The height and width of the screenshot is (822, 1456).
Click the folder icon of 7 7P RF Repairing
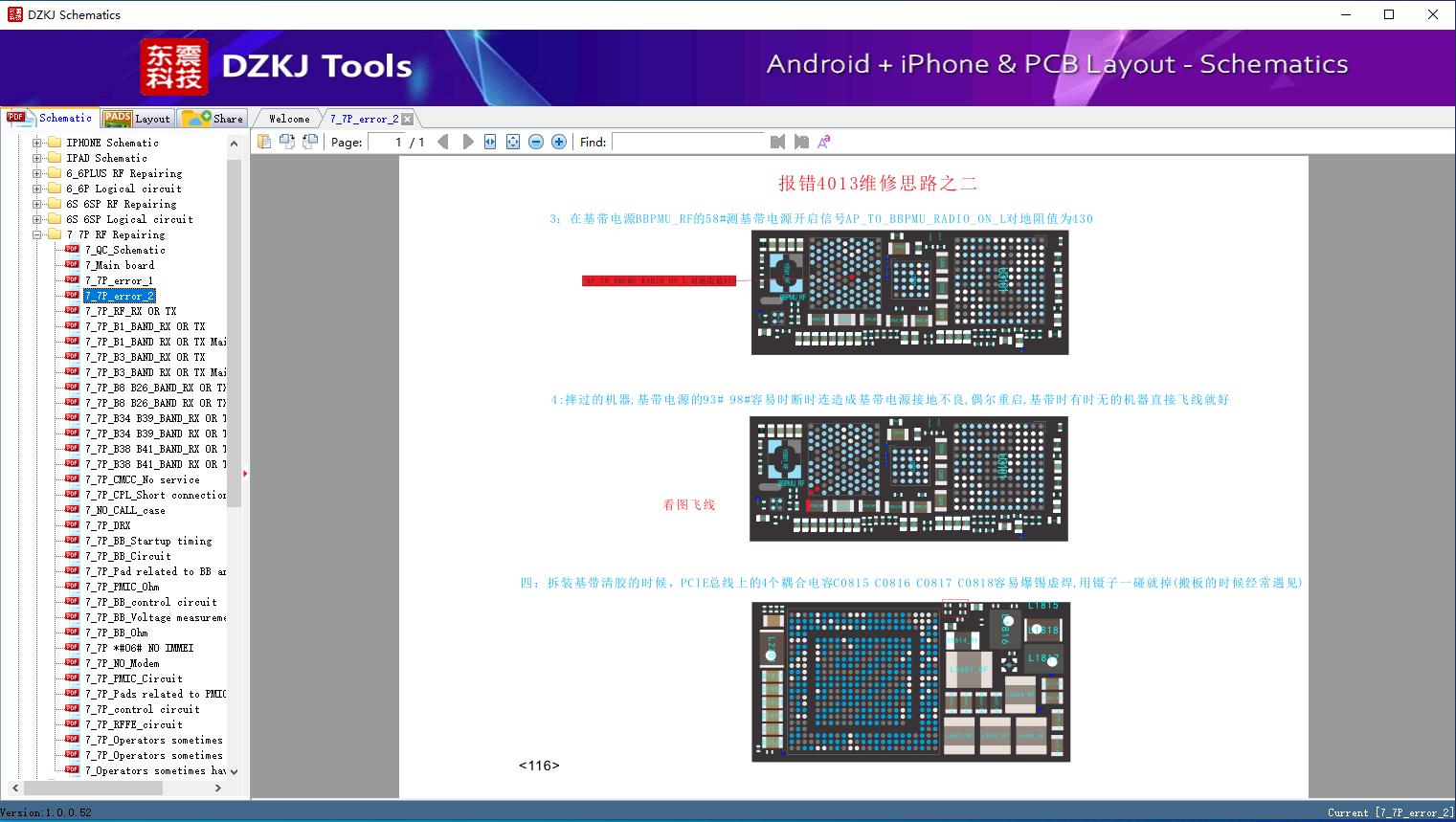[55, 234]
